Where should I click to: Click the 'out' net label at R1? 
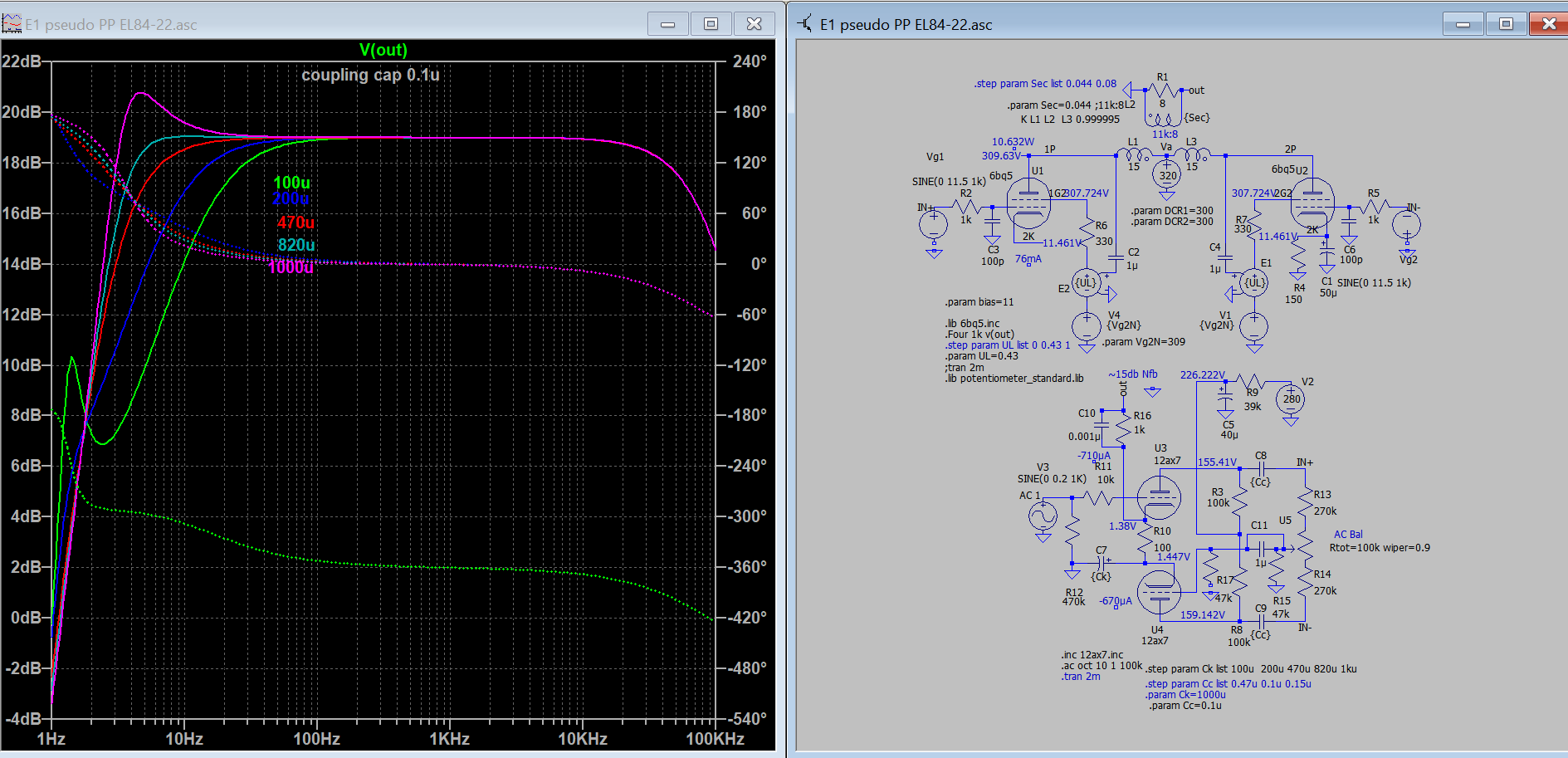(x=1196, y=90)
